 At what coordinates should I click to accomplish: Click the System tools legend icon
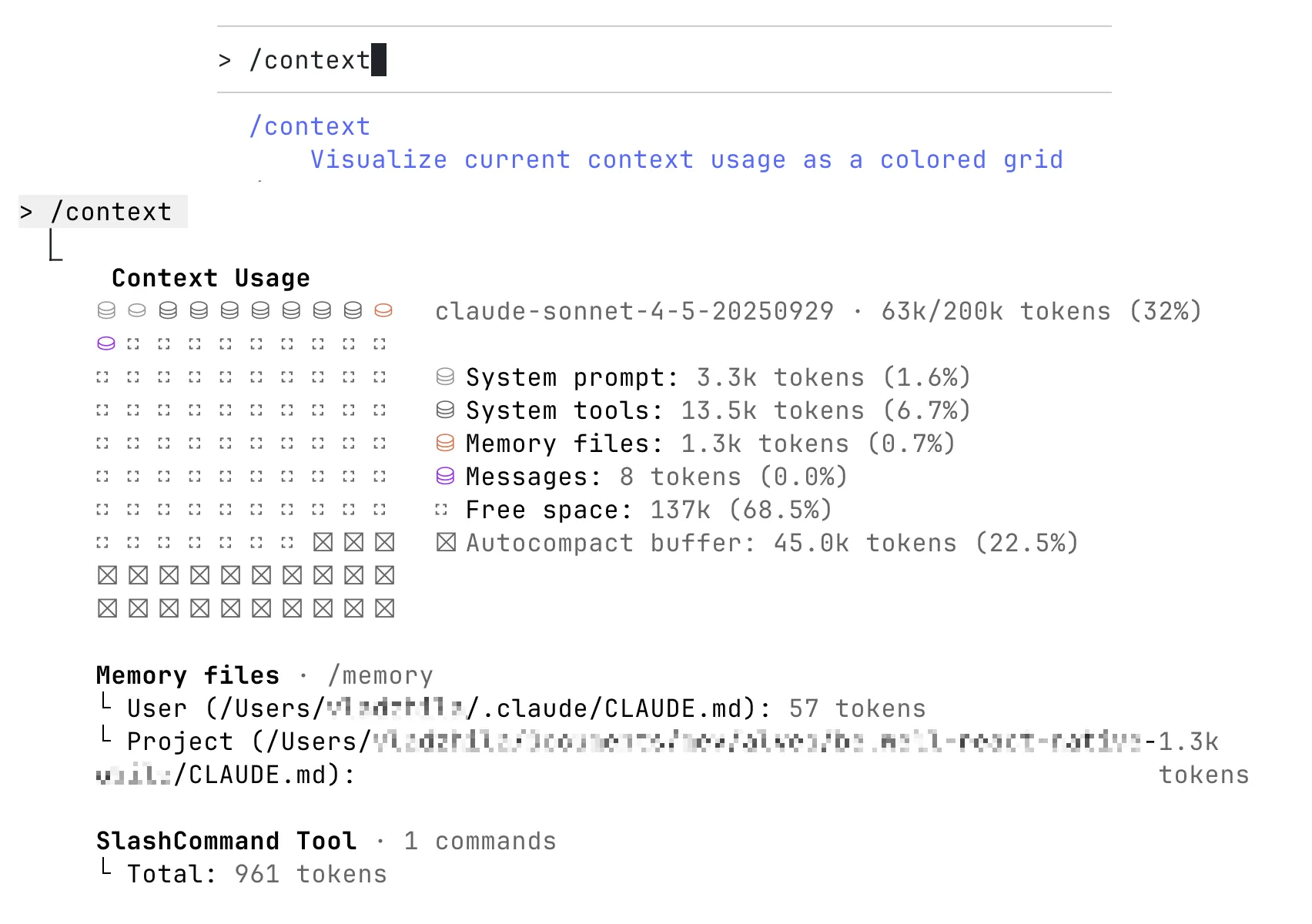(445, 410)
